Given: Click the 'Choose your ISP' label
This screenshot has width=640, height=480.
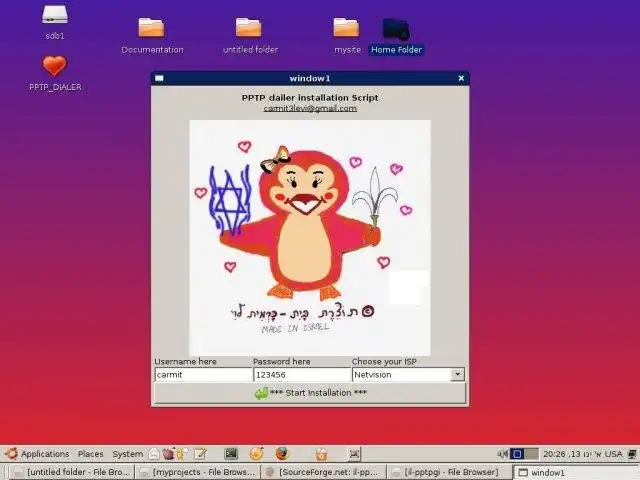Looking at the screenshot, I should coord(384,362).
